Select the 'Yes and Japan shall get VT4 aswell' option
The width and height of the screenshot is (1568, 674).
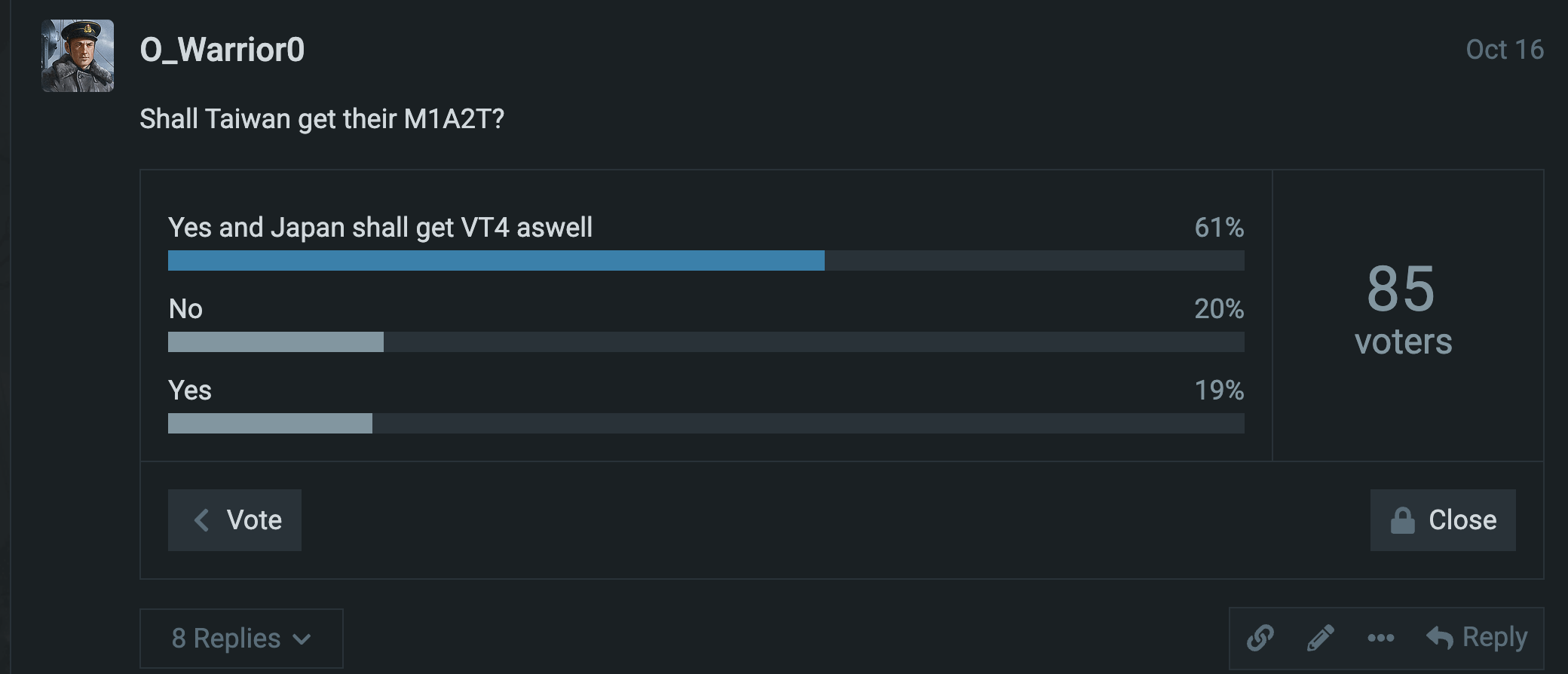tap(380, 228)
